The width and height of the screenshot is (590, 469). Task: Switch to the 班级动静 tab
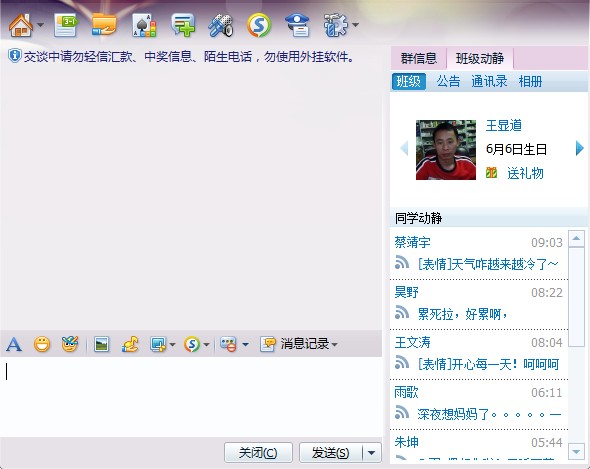480,58
